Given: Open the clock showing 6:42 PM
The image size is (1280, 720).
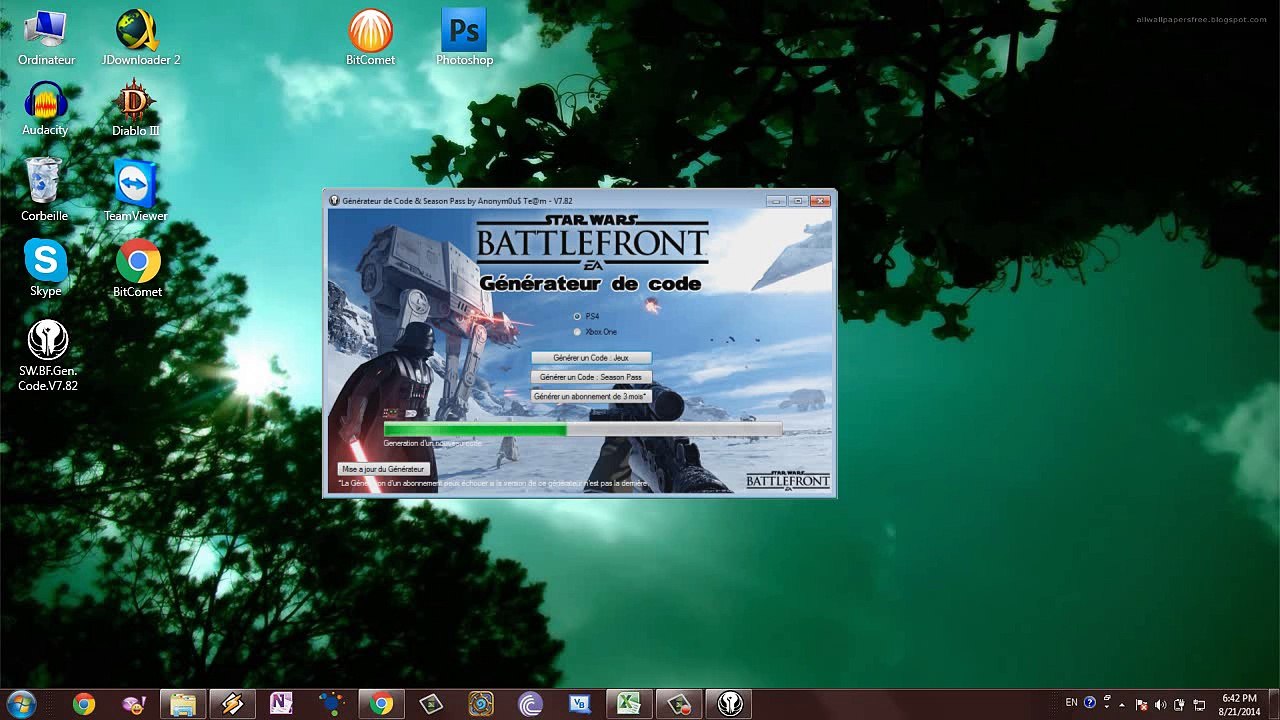Looking at the screenshot, I should 1239,705.
